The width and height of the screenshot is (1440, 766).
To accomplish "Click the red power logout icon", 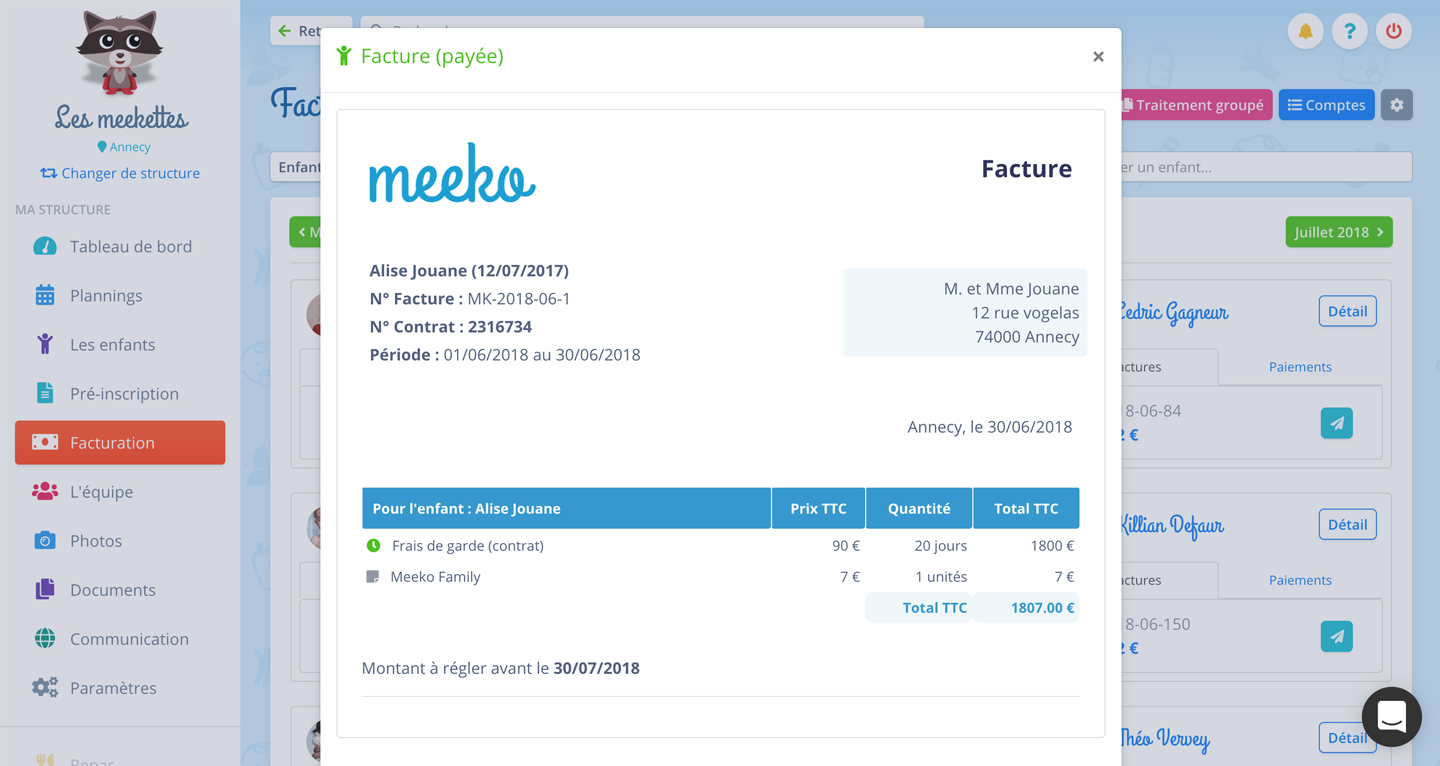I will coord(1393,32).
